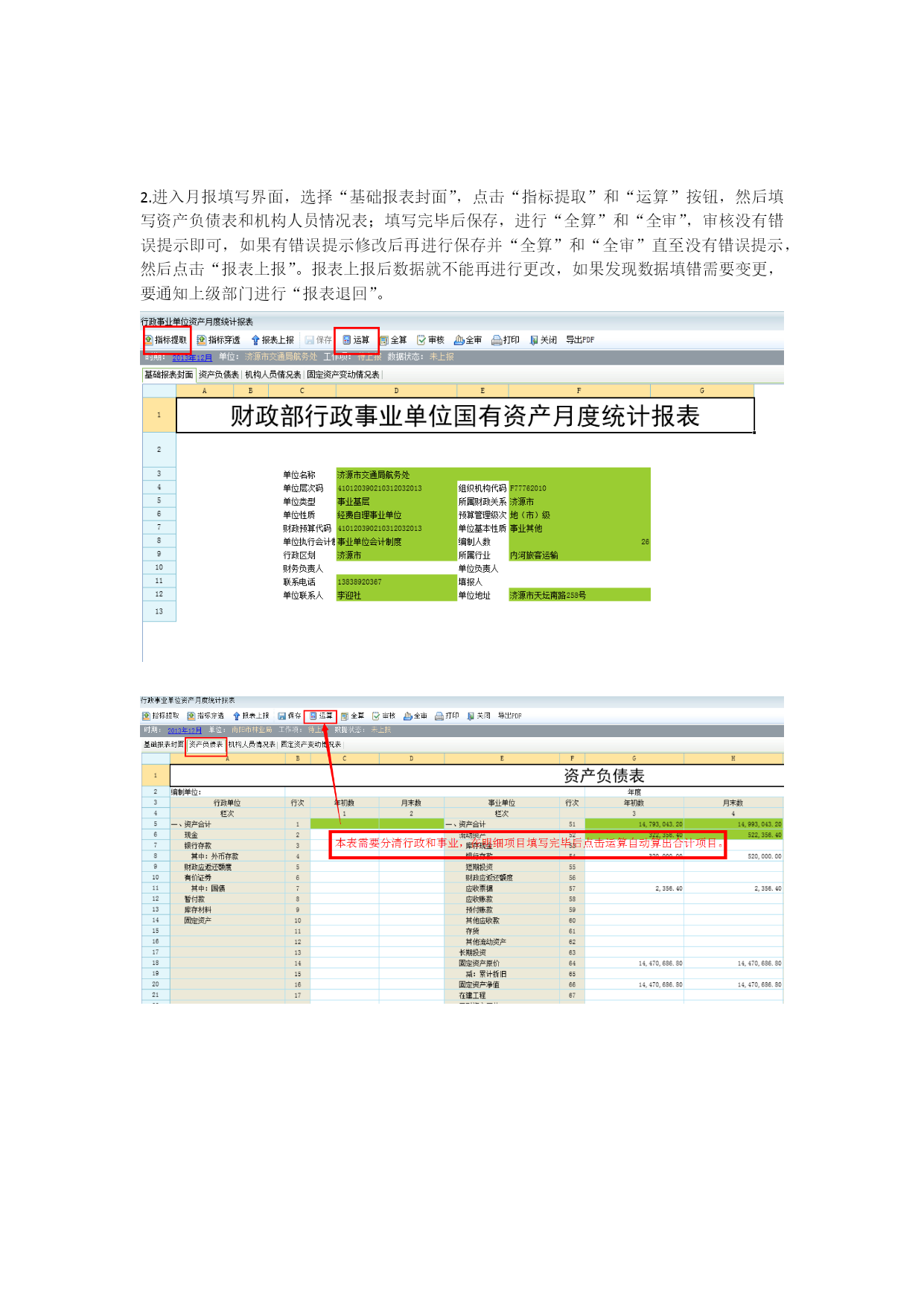Screen dimensions: 924x1306
Task: Click 预算管理级次 cell 地（市）级
Action: 579,515
